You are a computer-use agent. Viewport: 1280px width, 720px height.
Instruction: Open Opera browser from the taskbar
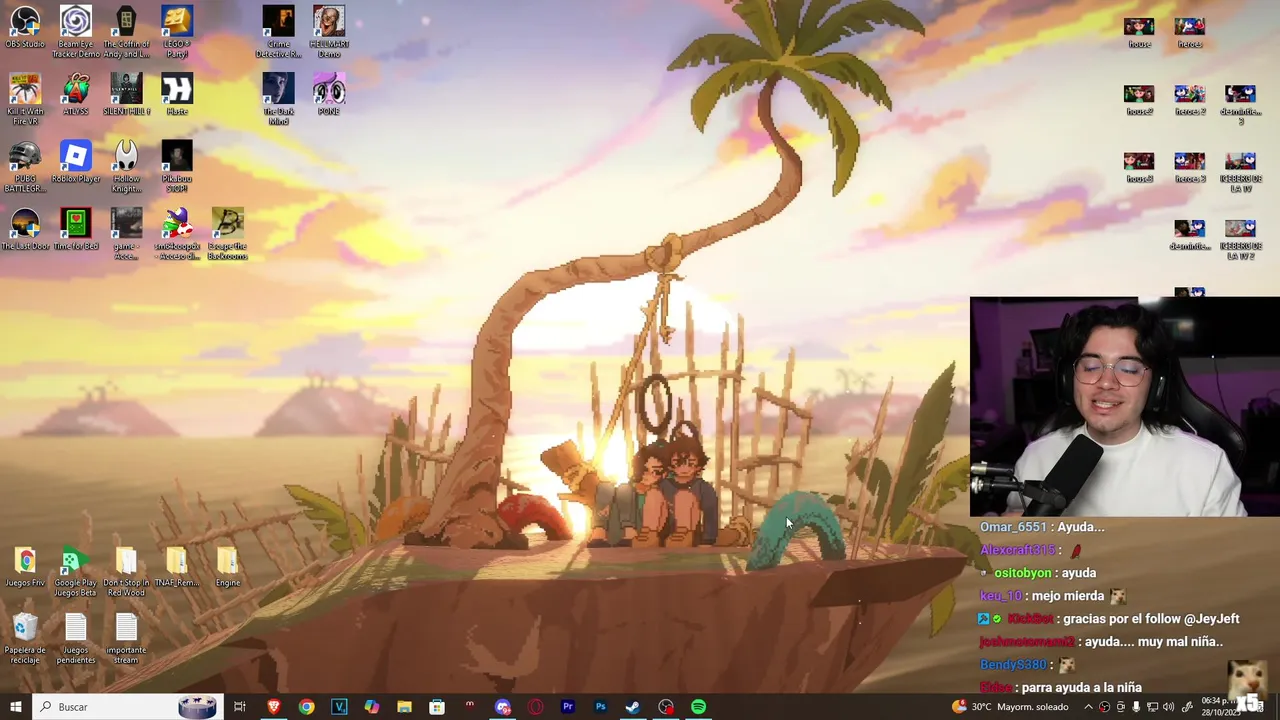535,707
